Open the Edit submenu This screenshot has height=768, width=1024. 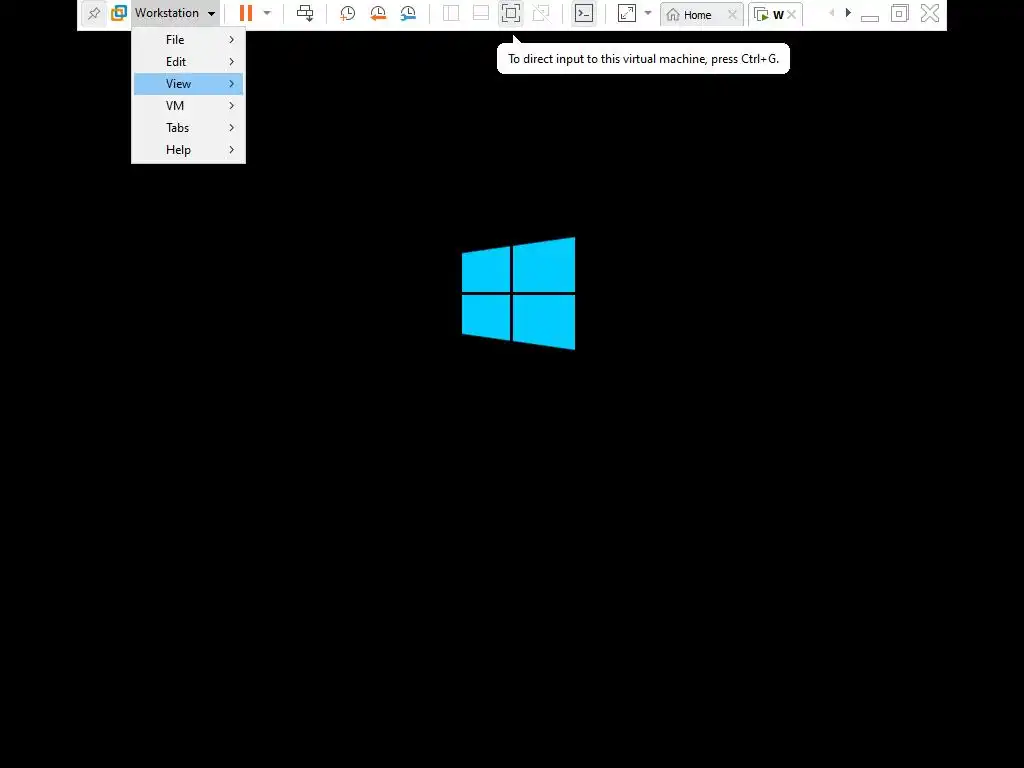189,61
